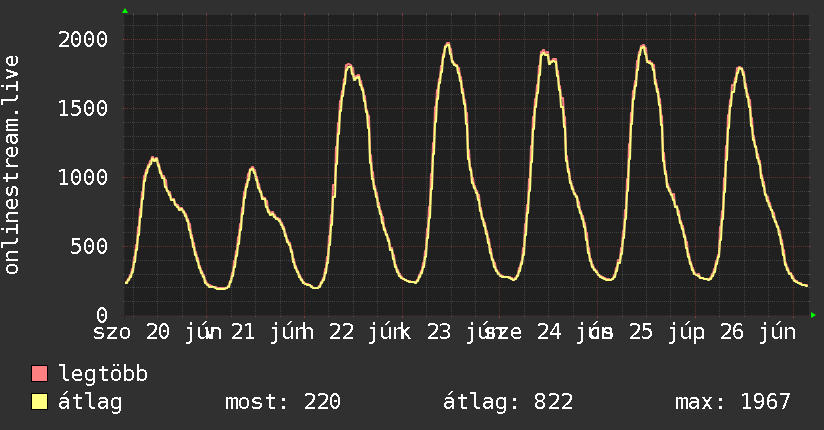Click the '20' date label on x-axis
The height and width of the screenshot is (430, 824).
point(158,332)
